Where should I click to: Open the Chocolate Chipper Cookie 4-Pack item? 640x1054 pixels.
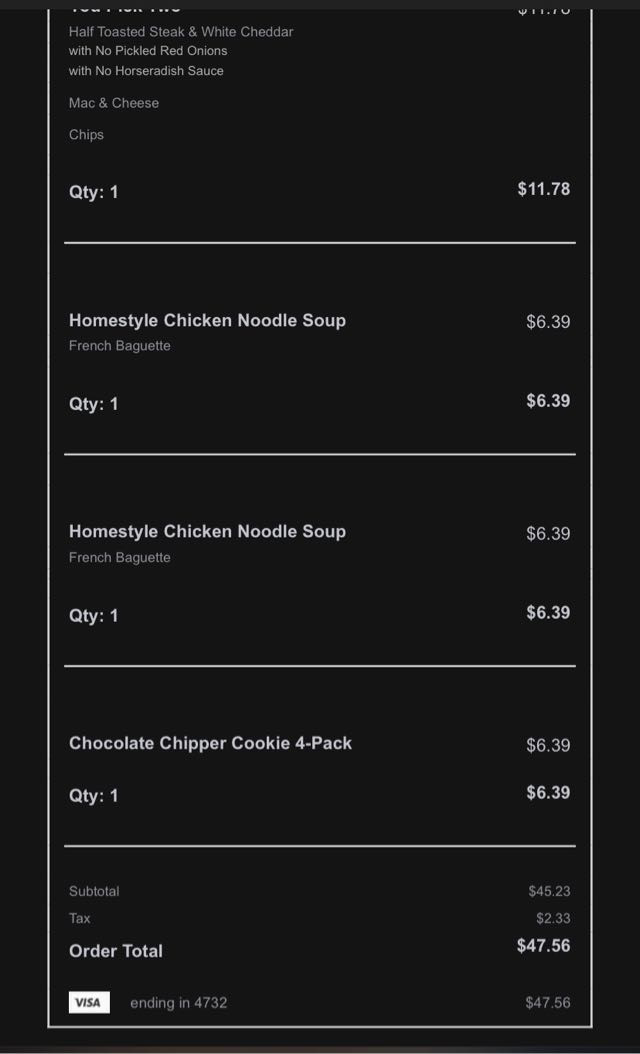210,743
